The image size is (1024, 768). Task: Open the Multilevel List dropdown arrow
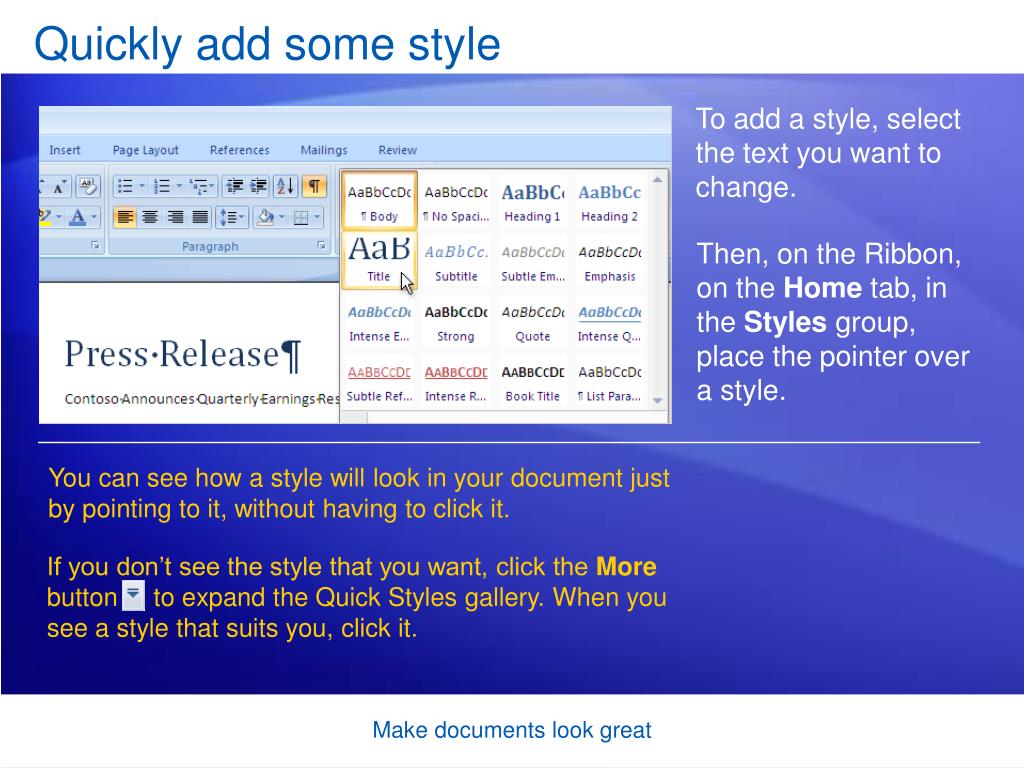(x=212, y=187)
